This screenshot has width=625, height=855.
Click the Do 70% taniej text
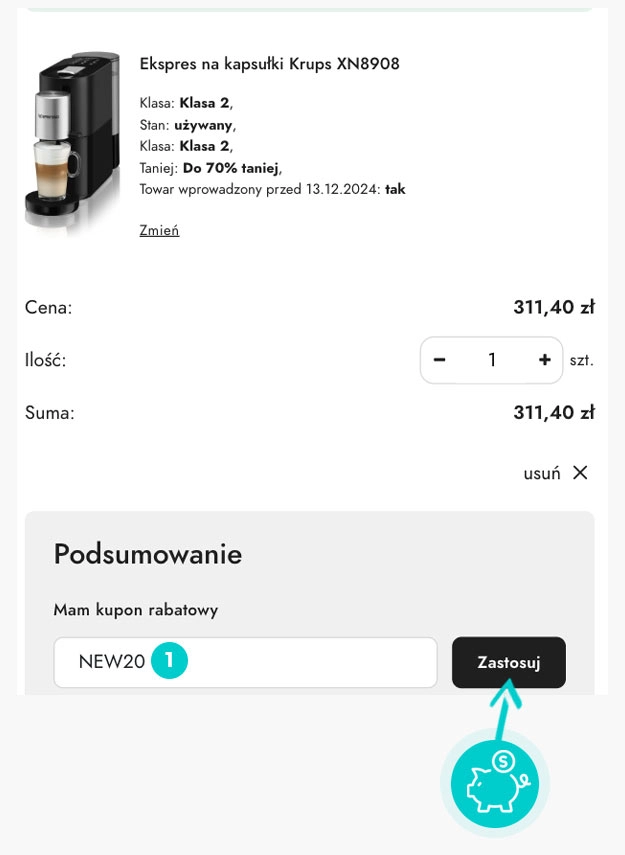[231, 168]
